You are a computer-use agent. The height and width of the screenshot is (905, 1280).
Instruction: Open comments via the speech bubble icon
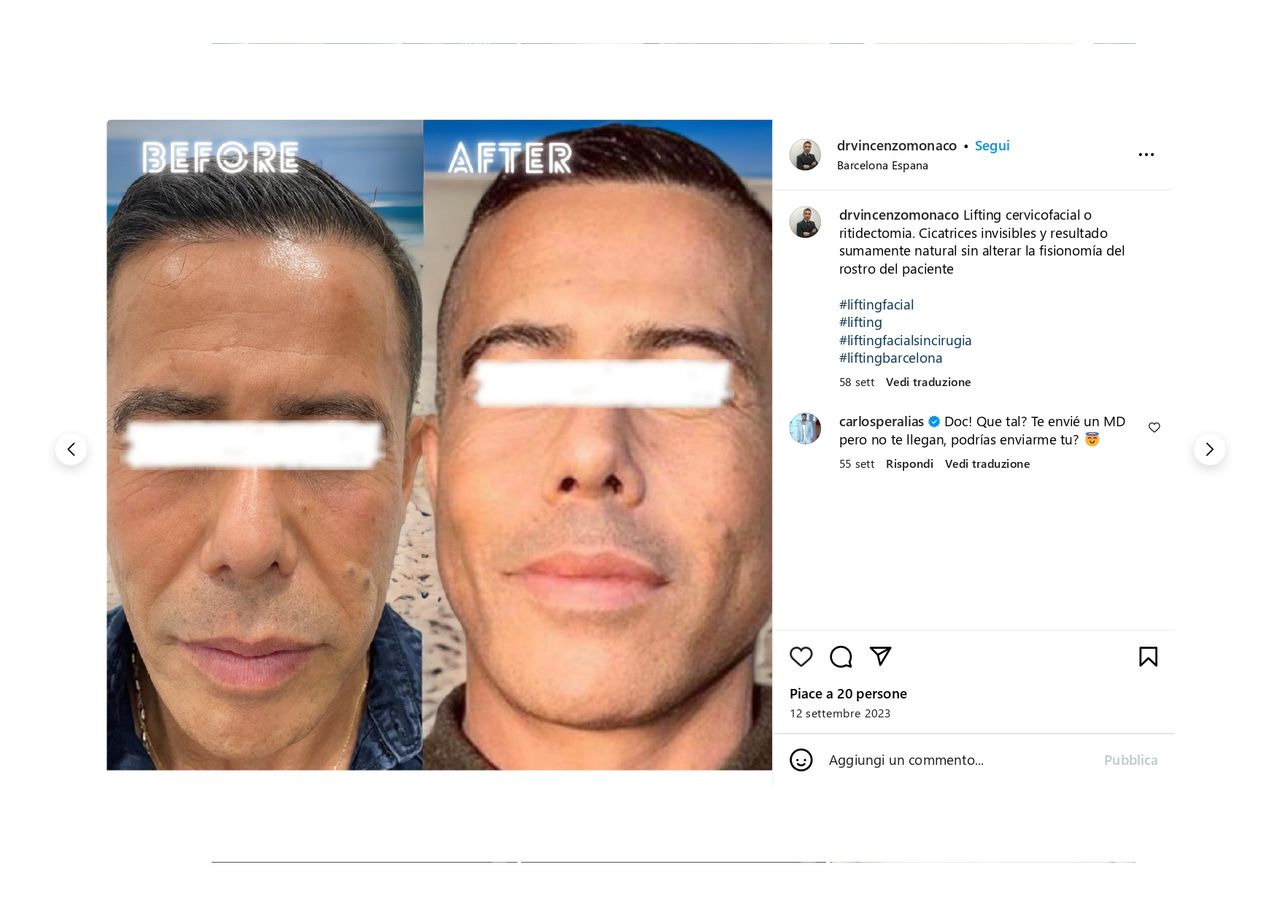(x=841, y=657)
